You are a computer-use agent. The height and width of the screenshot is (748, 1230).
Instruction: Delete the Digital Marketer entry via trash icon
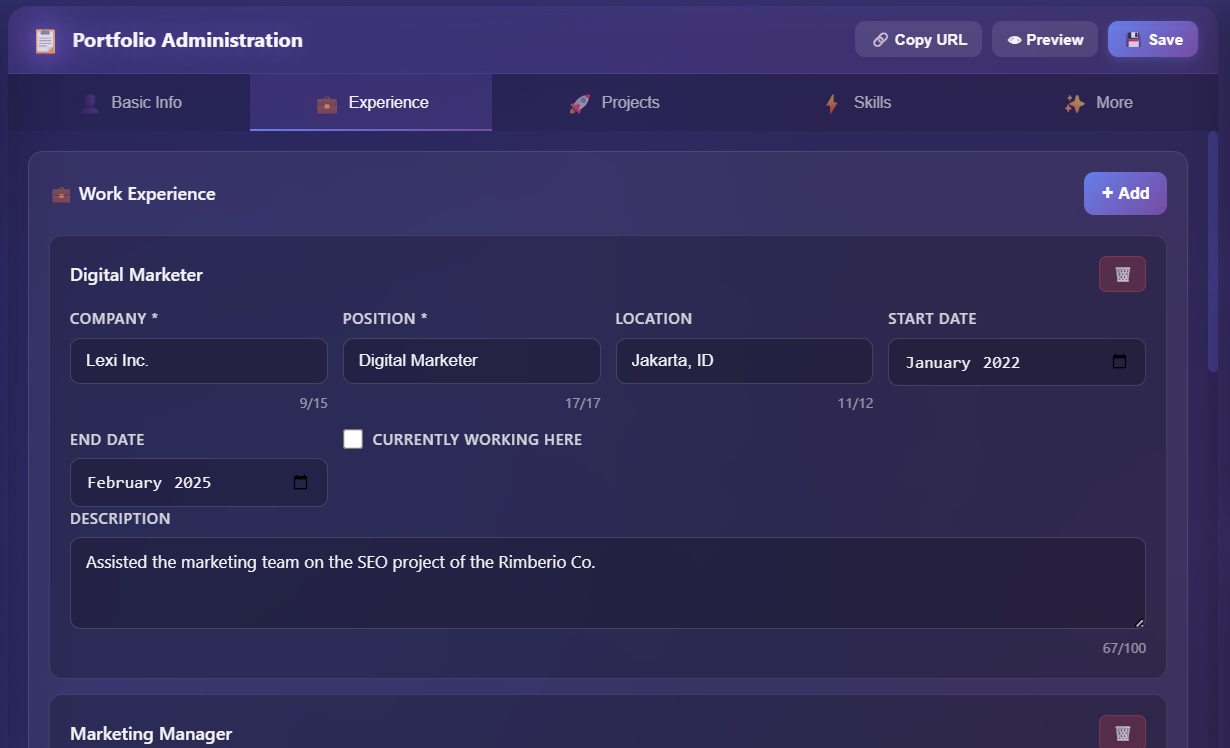click(1122, 273)
